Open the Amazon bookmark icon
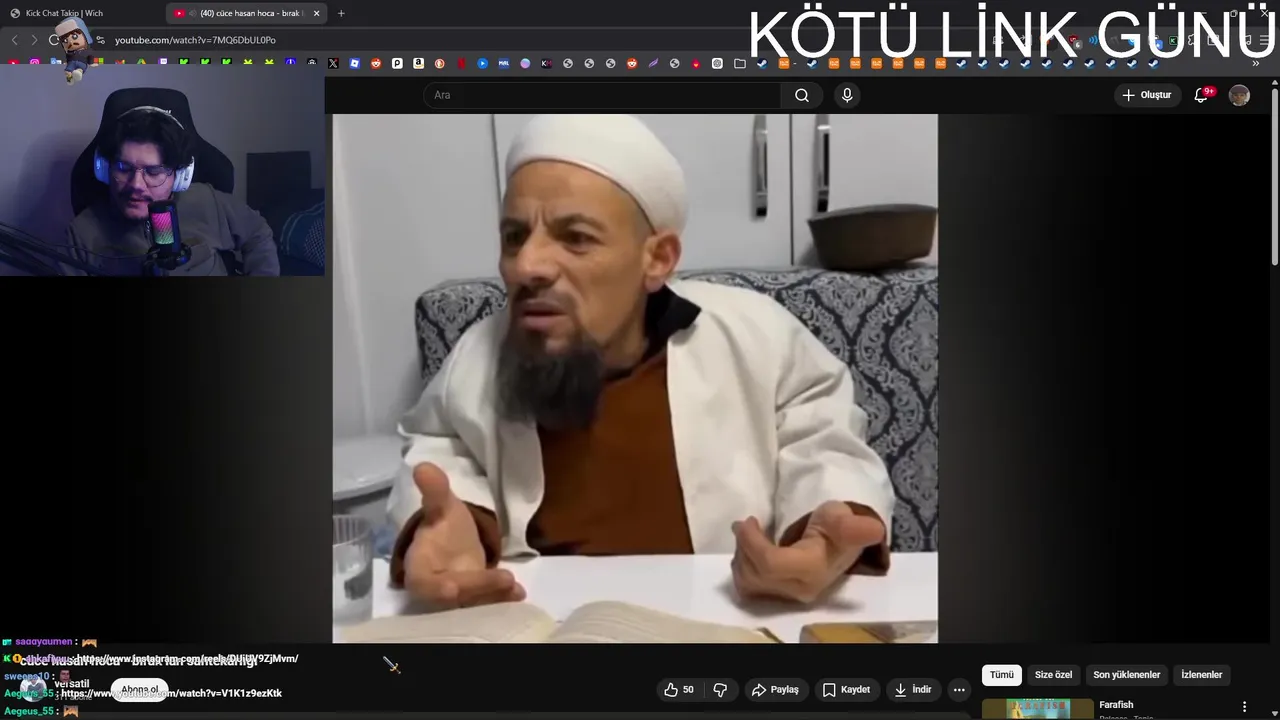Viewport: 1280px width, 720px height. click(418, 63)
